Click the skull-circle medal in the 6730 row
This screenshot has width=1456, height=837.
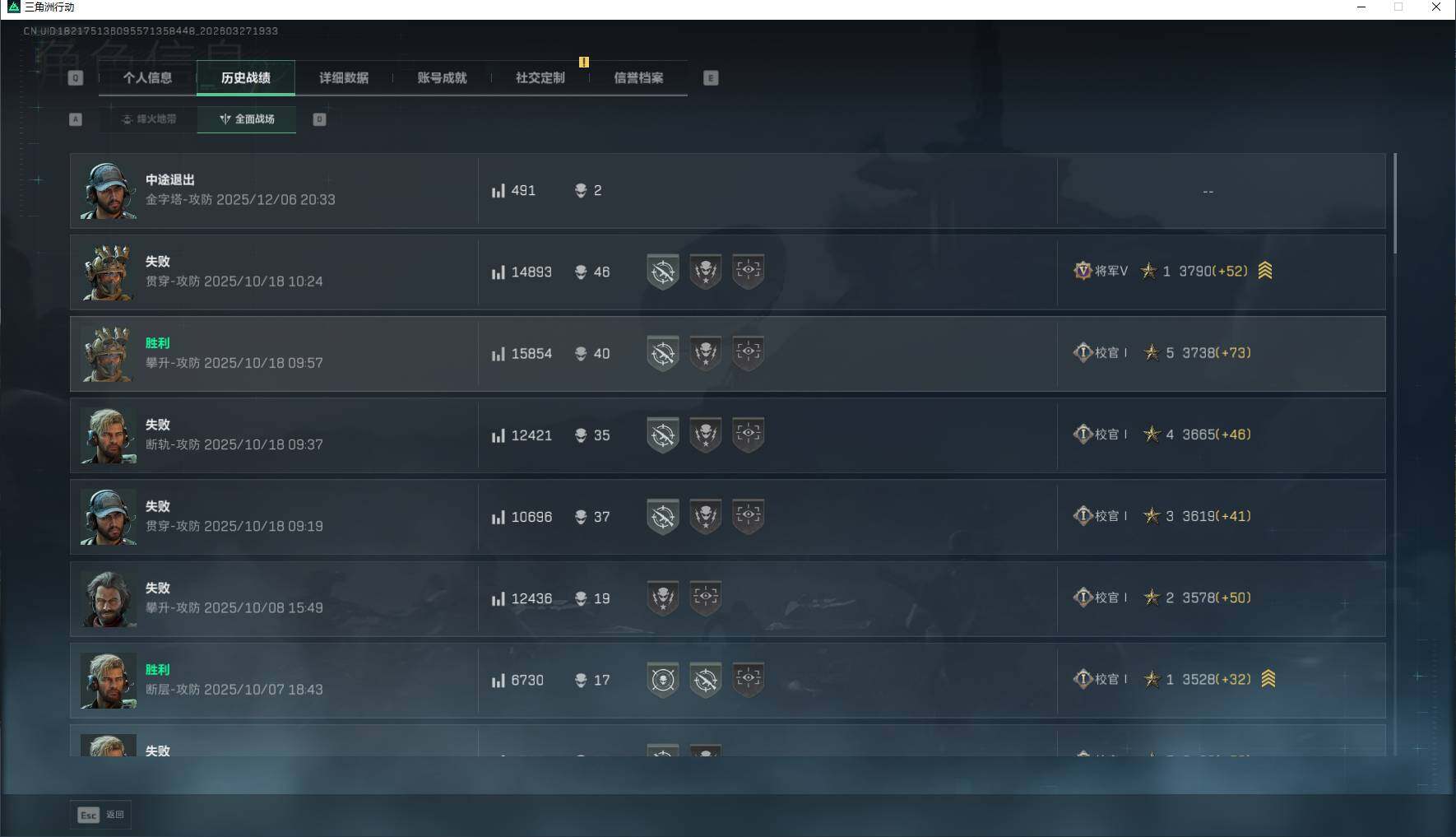(663, 681)
